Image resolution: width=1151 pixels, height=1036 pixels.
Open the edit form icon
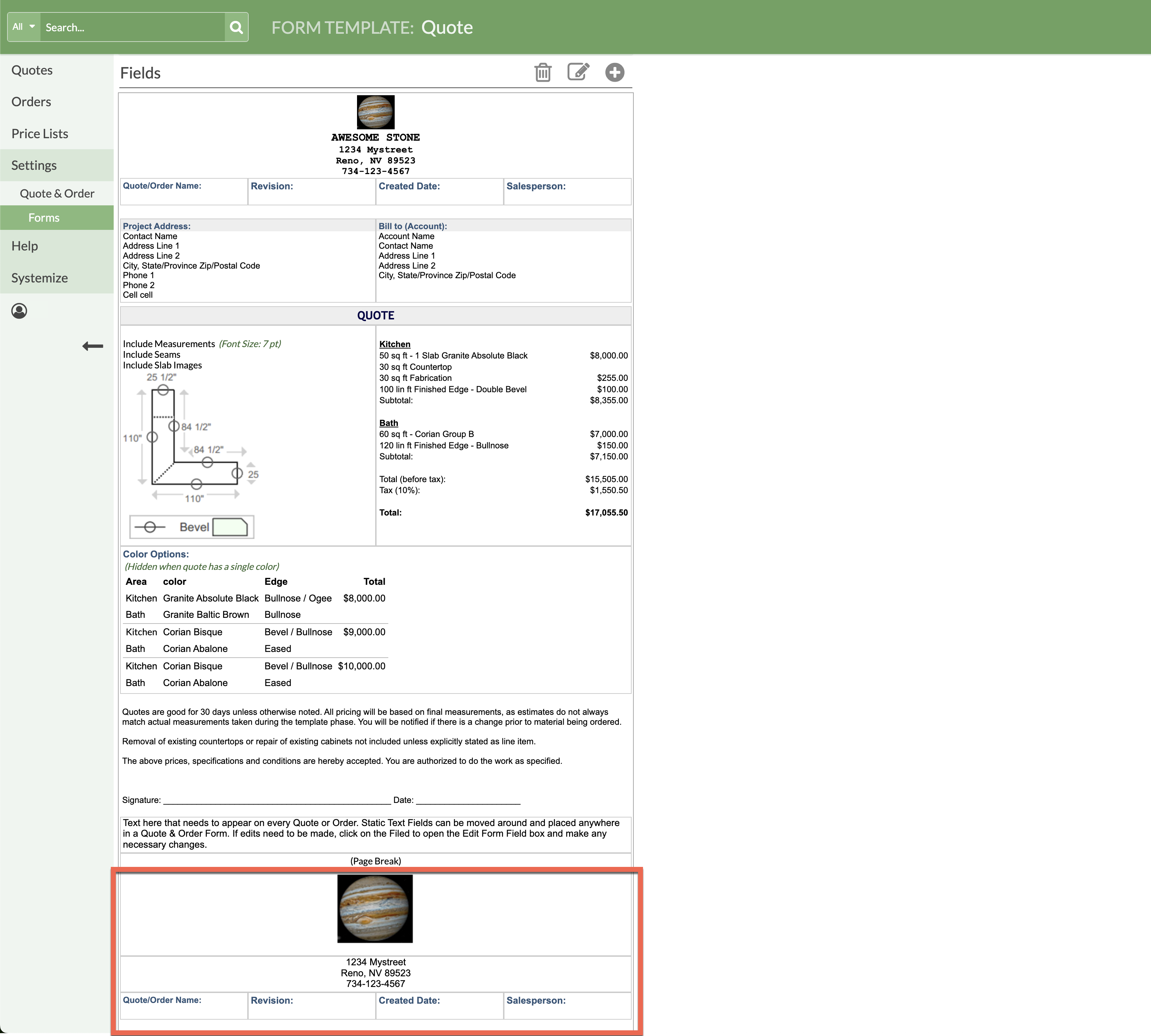coord(578,72)
